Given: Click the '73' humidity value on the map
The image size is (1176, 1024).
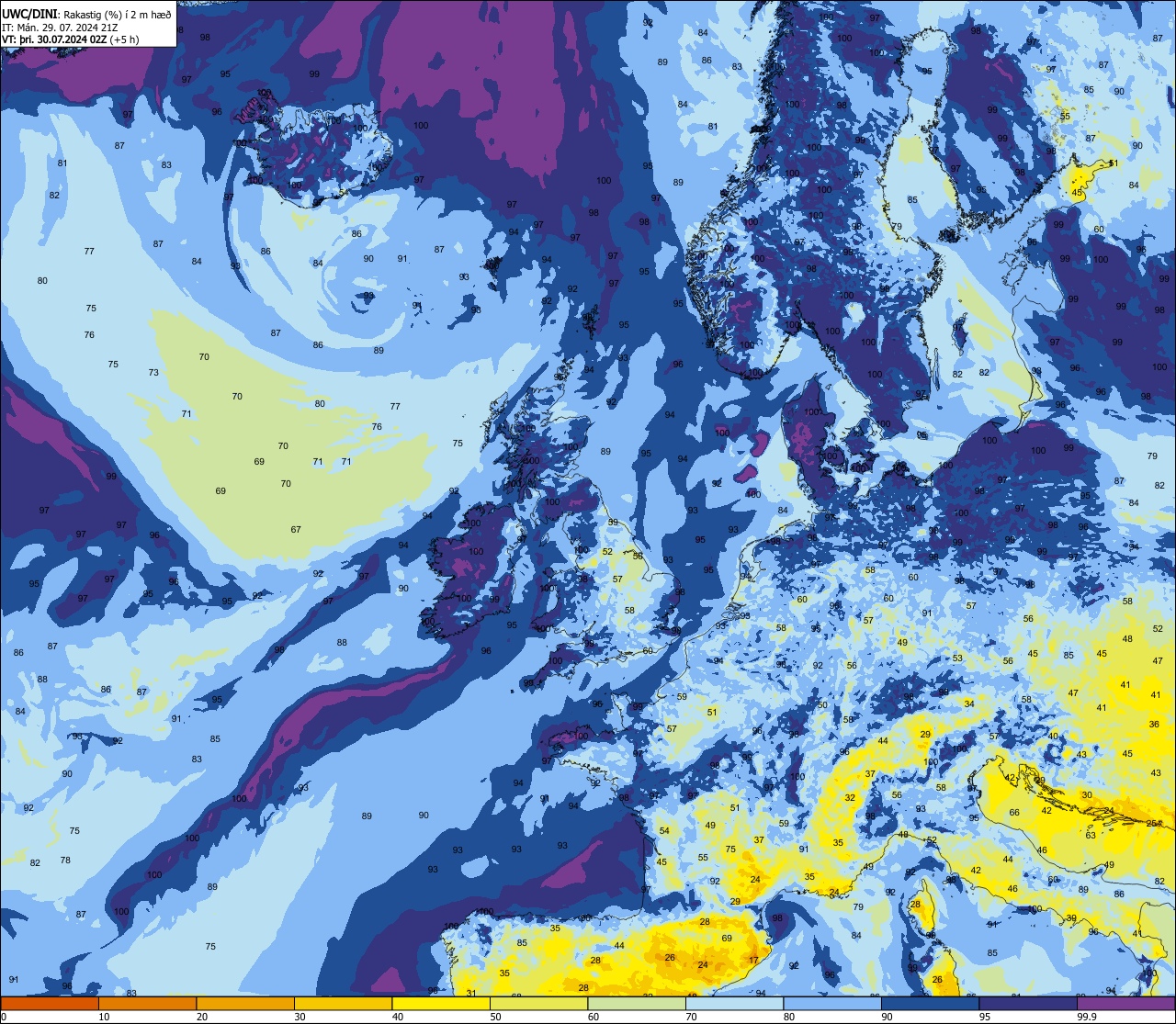Looking at the screenshot, I should tap(153, 373).
